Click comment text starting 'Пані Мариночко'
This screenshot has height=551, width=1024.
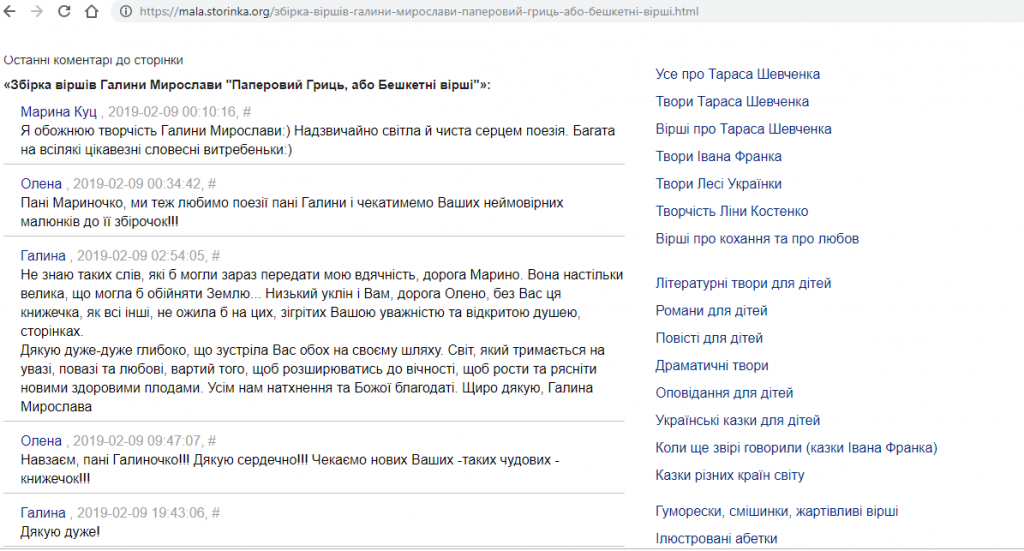click(x=292, y=212)
